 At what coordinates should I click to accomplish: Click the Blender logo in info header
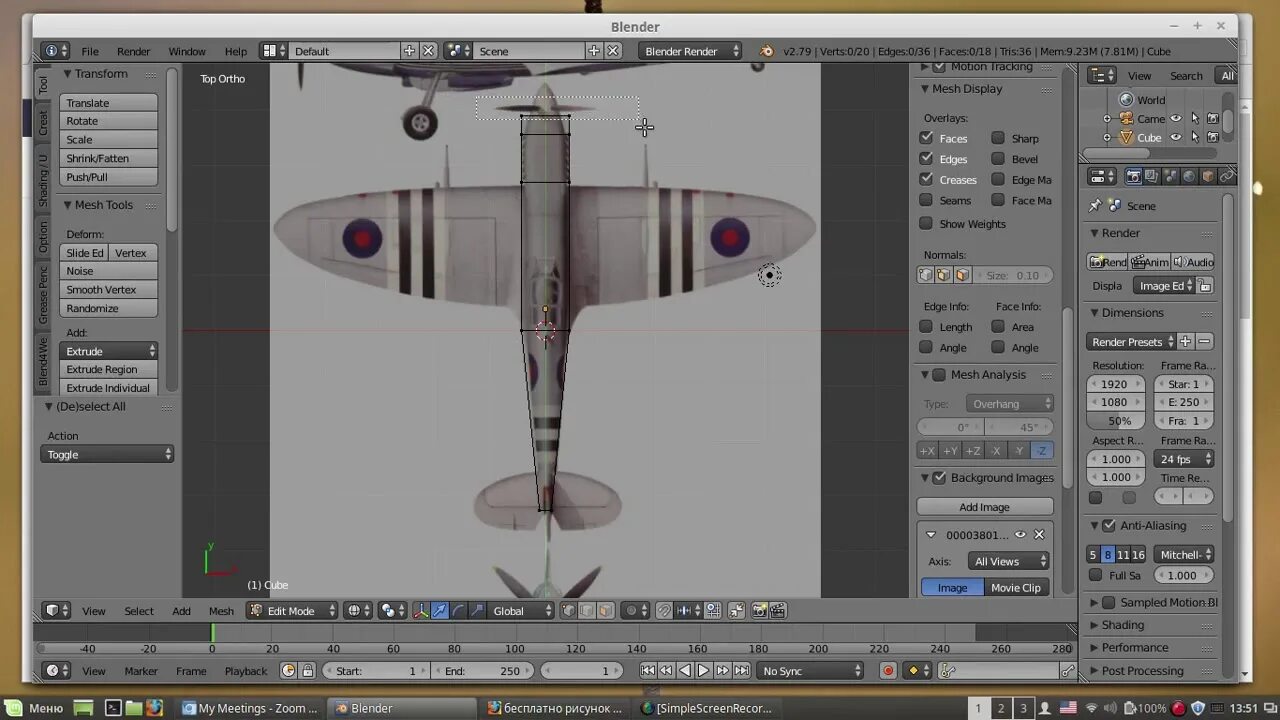[x=767, y=51]
